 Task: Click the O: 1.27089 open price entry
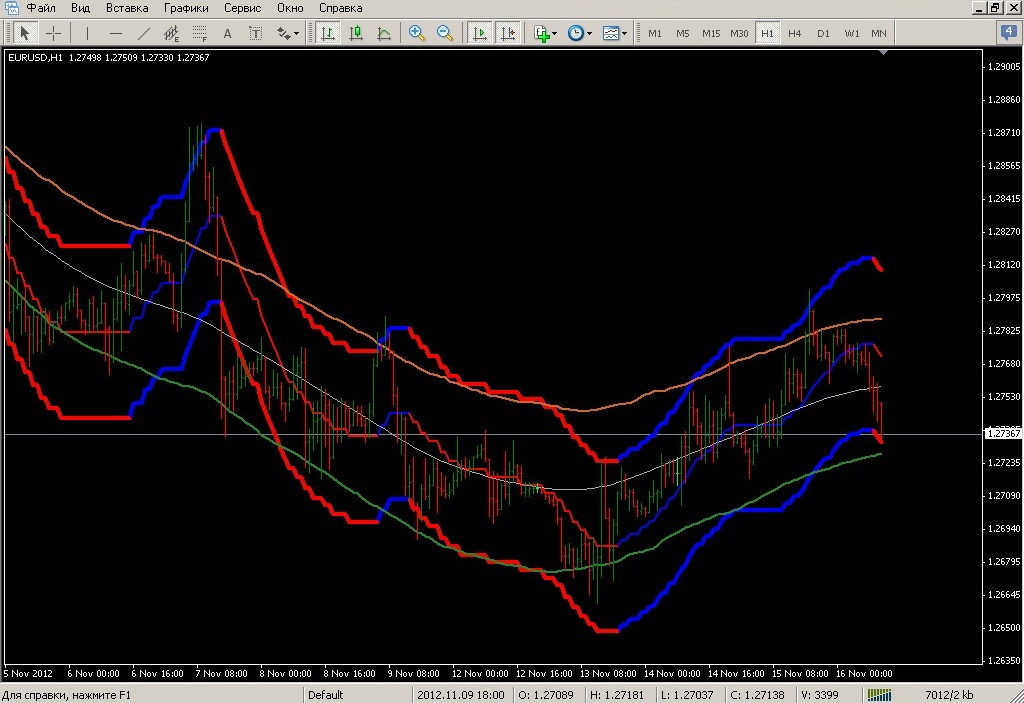(x=546, y=695)
